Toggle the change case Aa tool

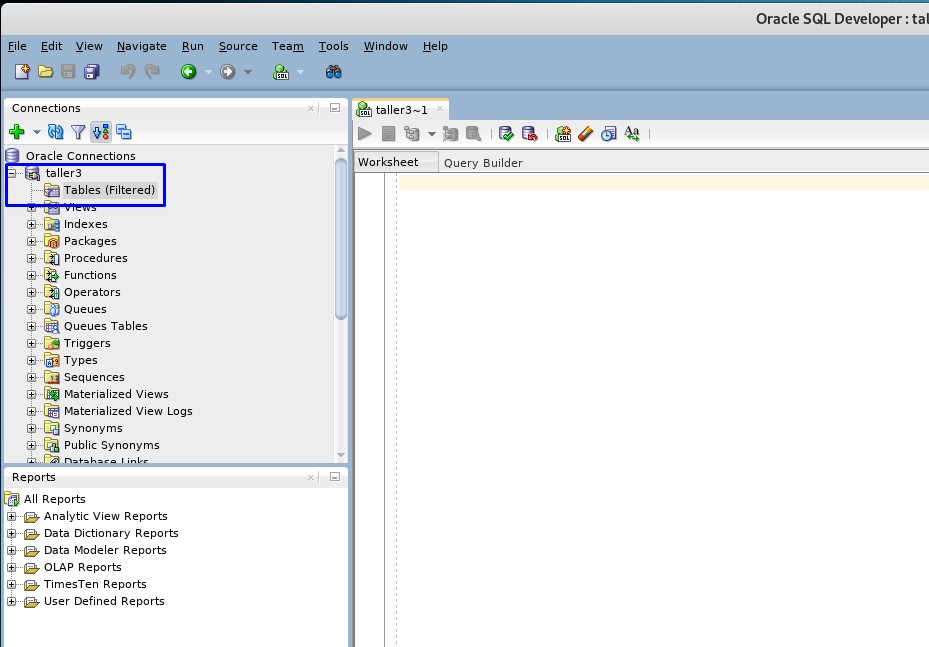[633, 133]
